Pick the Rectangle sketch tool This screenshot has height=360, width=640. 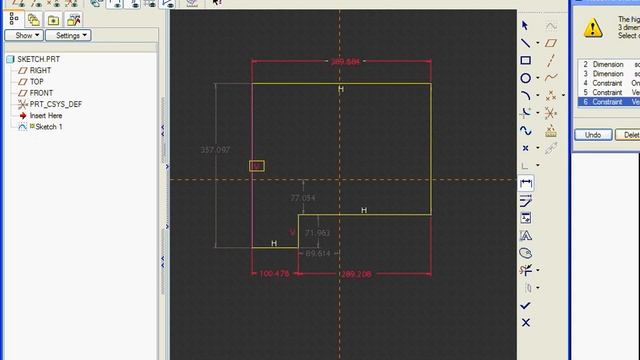point(525,60)
